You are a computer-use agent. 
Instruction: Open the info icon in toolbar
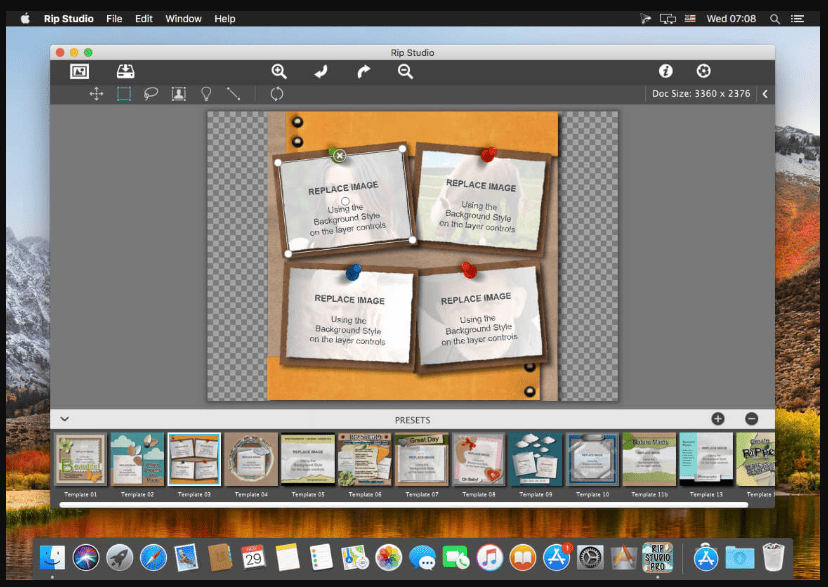click(x=665, y=71)
